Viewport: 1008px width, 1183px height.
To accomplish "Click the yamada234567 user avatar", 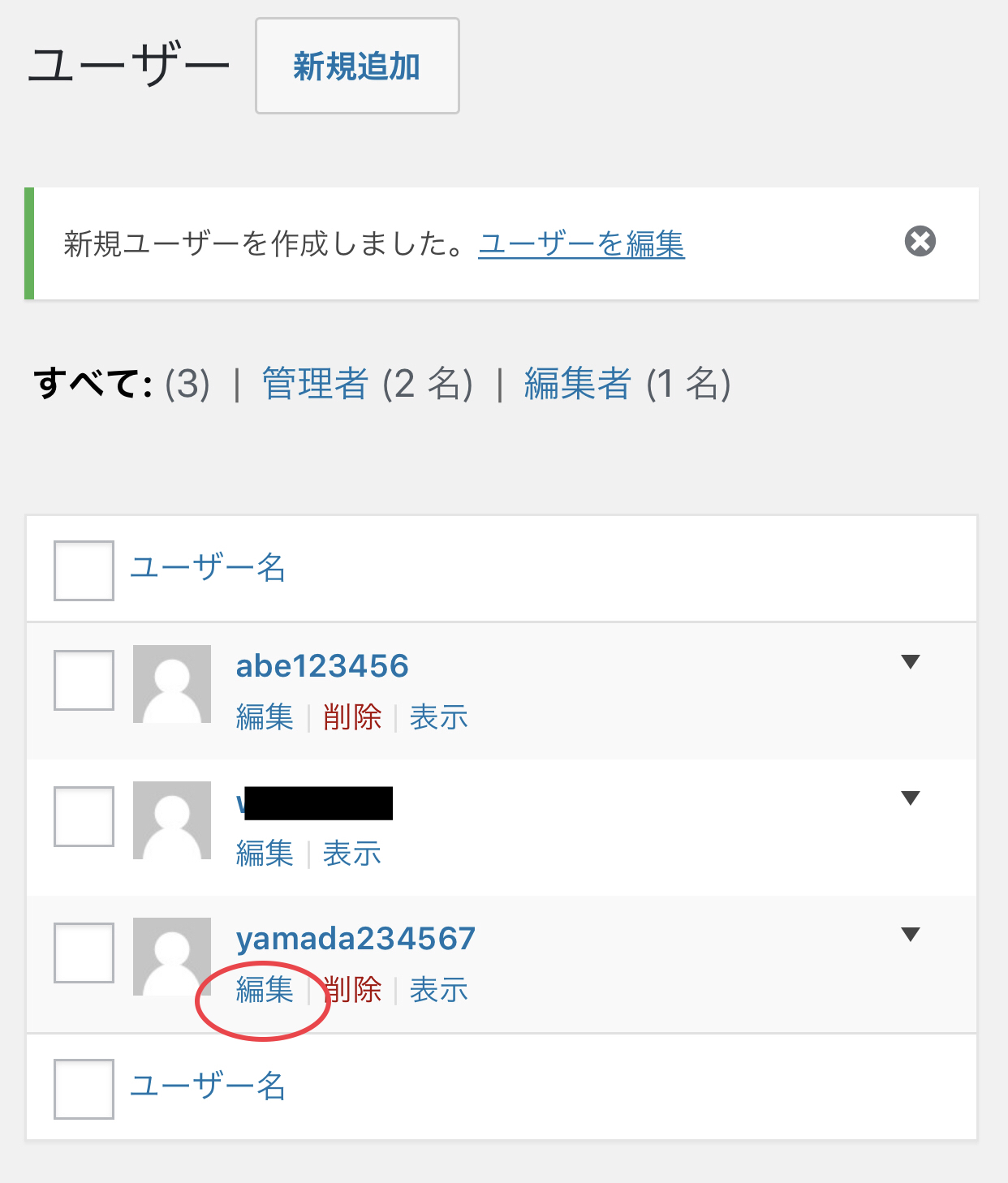I will [172, 957].
